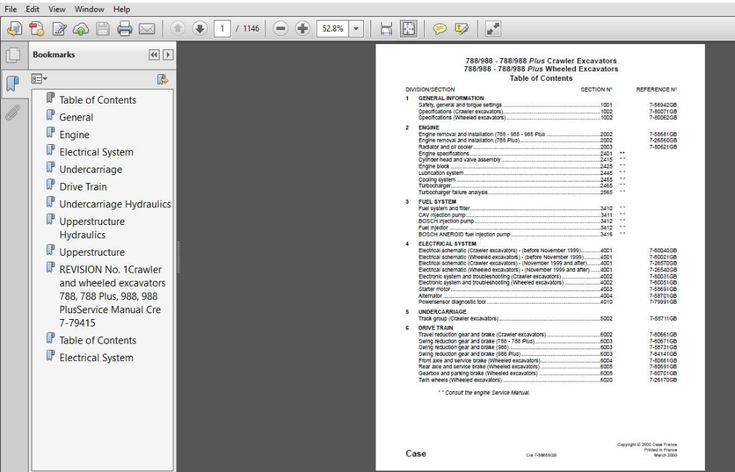This screenshot has width=735, height=472.
Task: Click the Create PDF toolbar icon
Action: pyautogui.click(x=37, y=29)
